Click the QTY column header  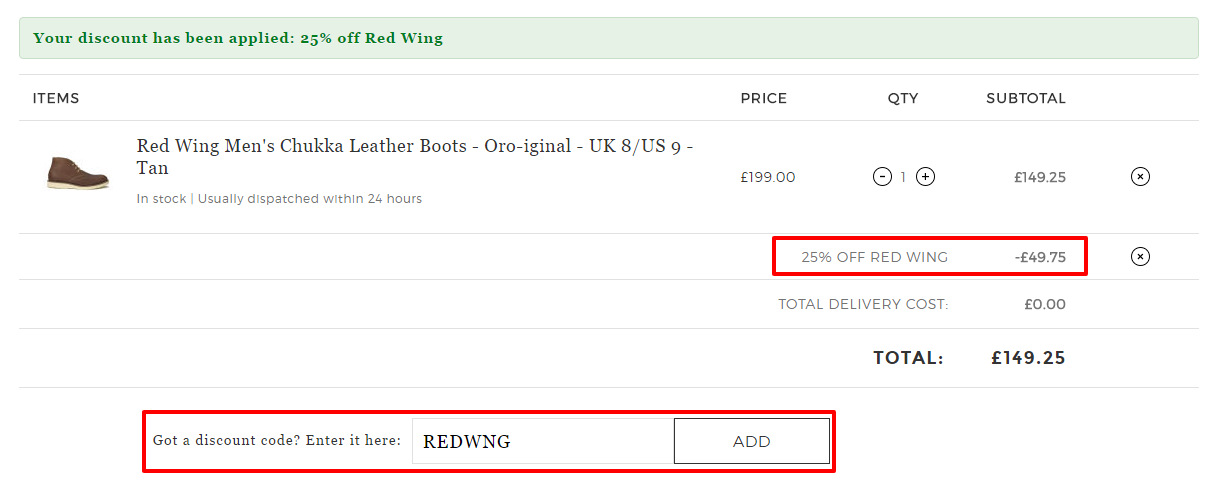coord(903,98)
